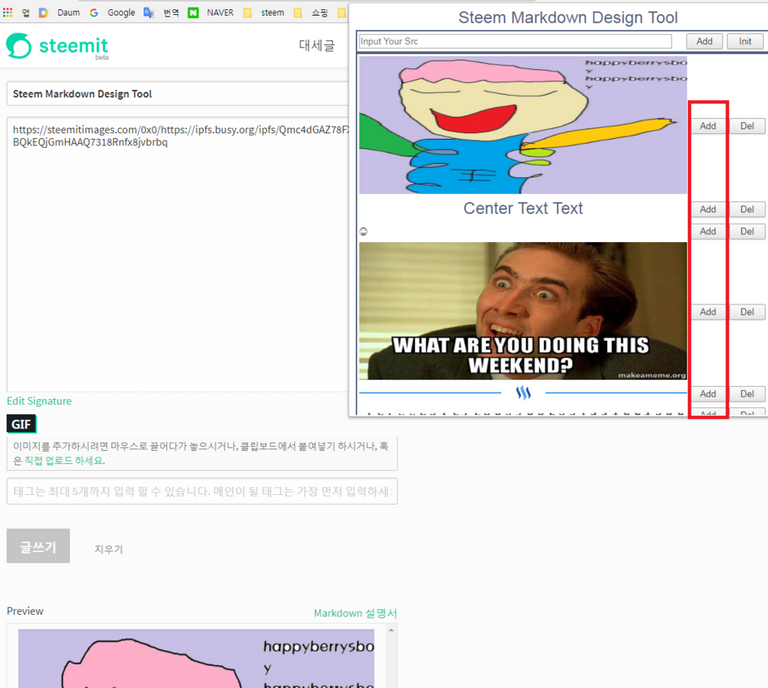Select the cartoon drawing thumbnail in tool

coord(523,125)
